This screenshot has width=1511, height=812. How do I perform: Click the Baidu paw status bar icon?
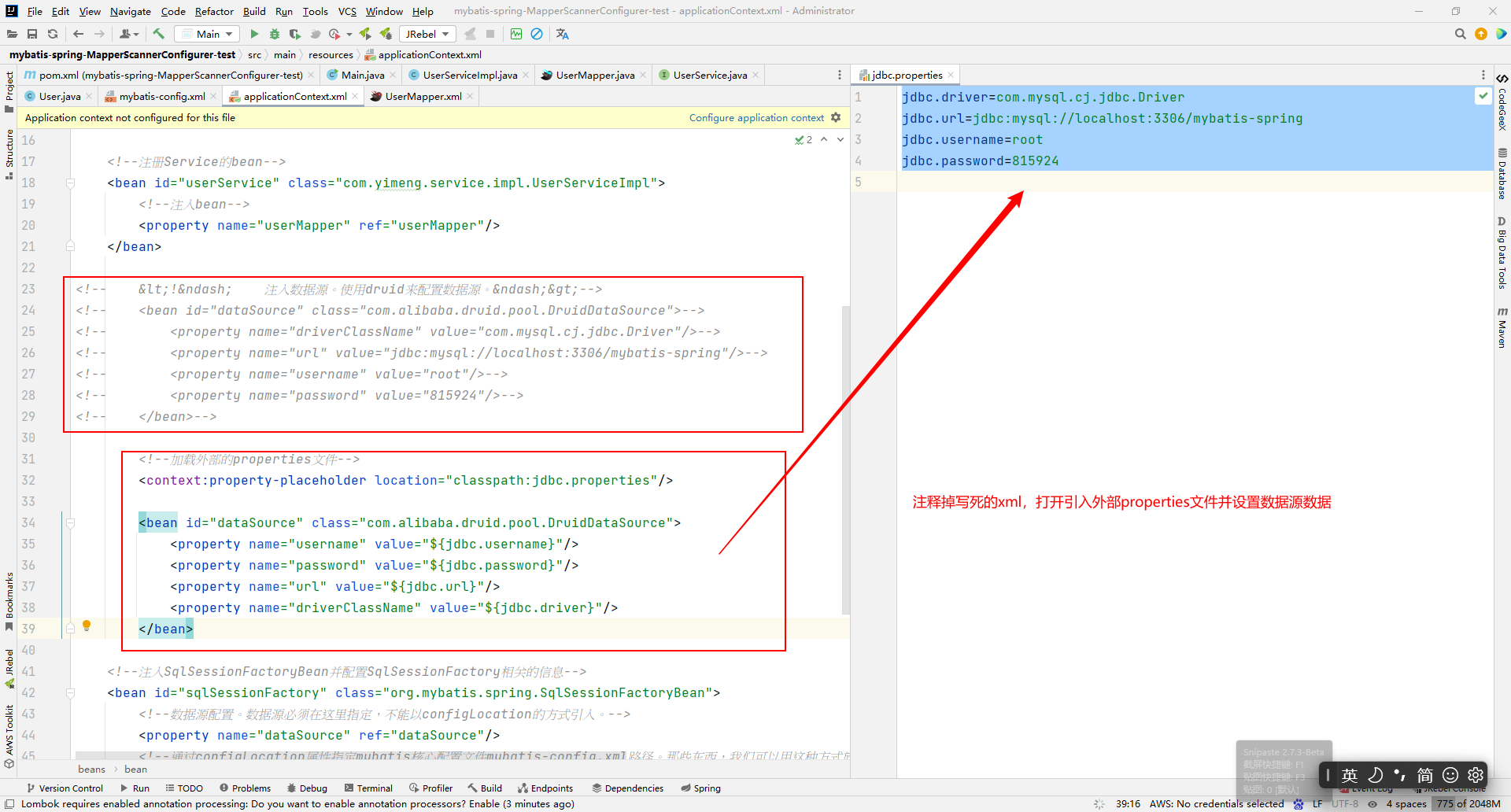point(1298,803)
